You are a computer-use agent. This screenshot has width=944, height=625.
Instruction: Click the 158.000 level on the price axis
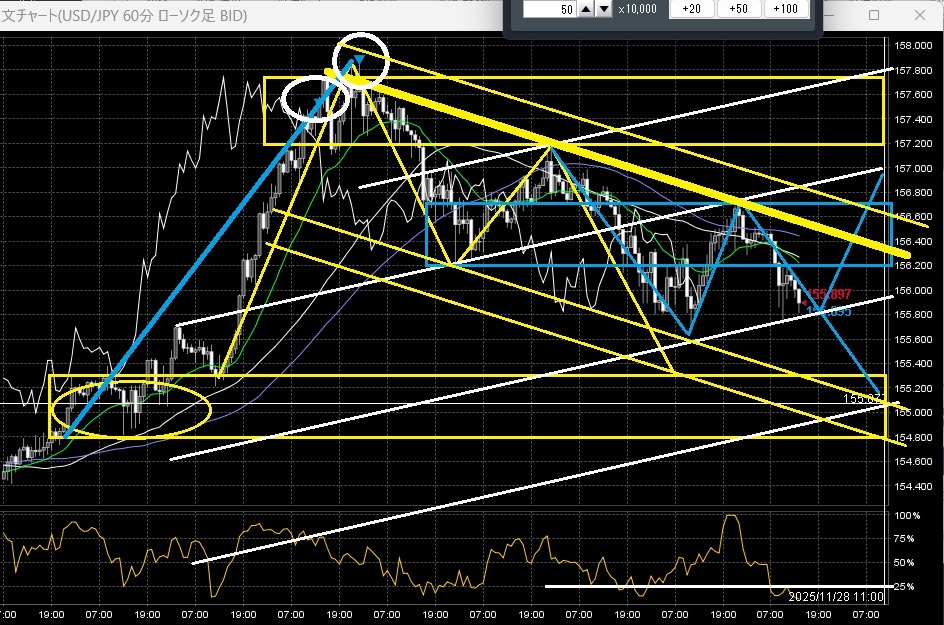(914, 46)
